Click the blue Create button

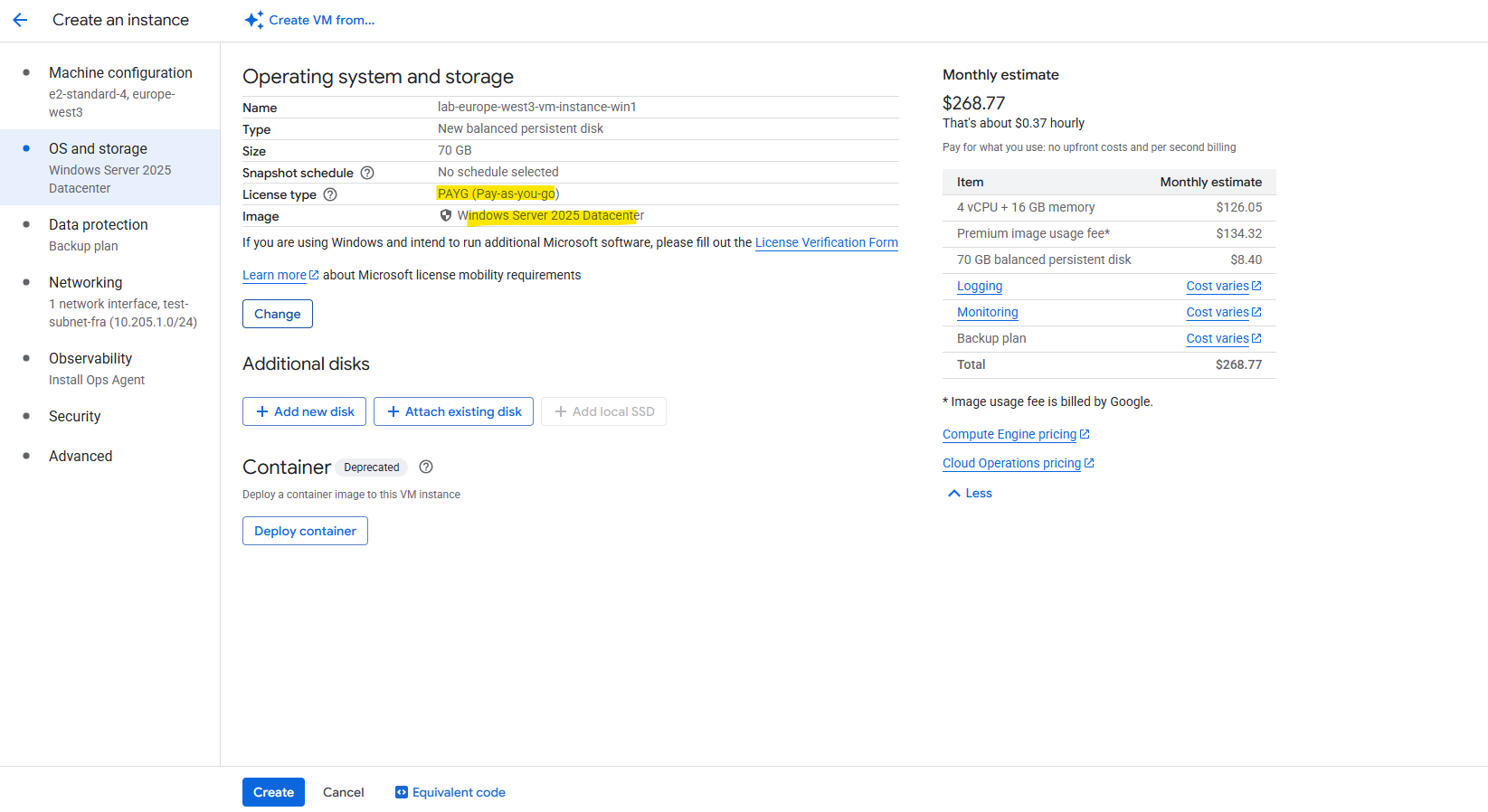coord(273,792)
